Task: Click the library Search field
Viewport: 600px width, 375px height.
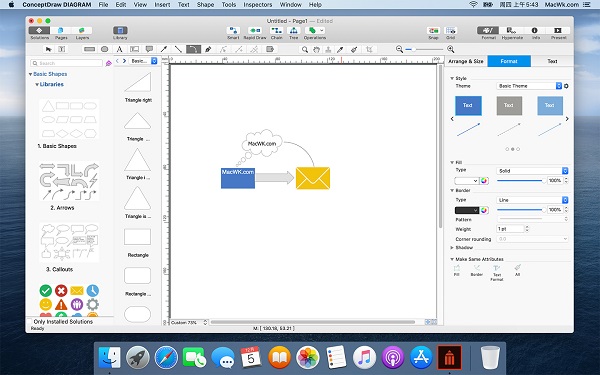Action: pyautogui.click(x=67, y=63)
